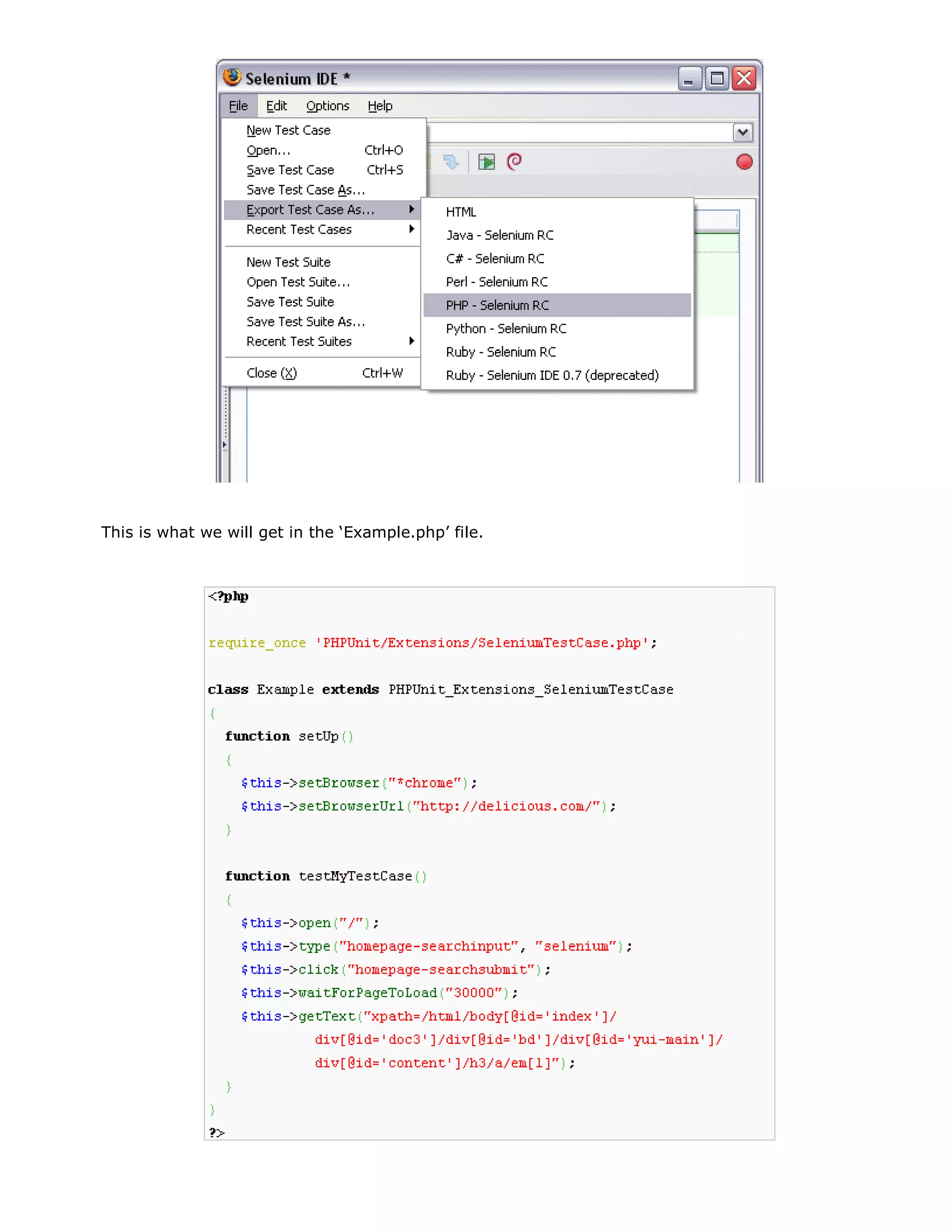Click New Test Case menu entry
The width and height of the screenshot is (952, 1232).
point(288,130)
